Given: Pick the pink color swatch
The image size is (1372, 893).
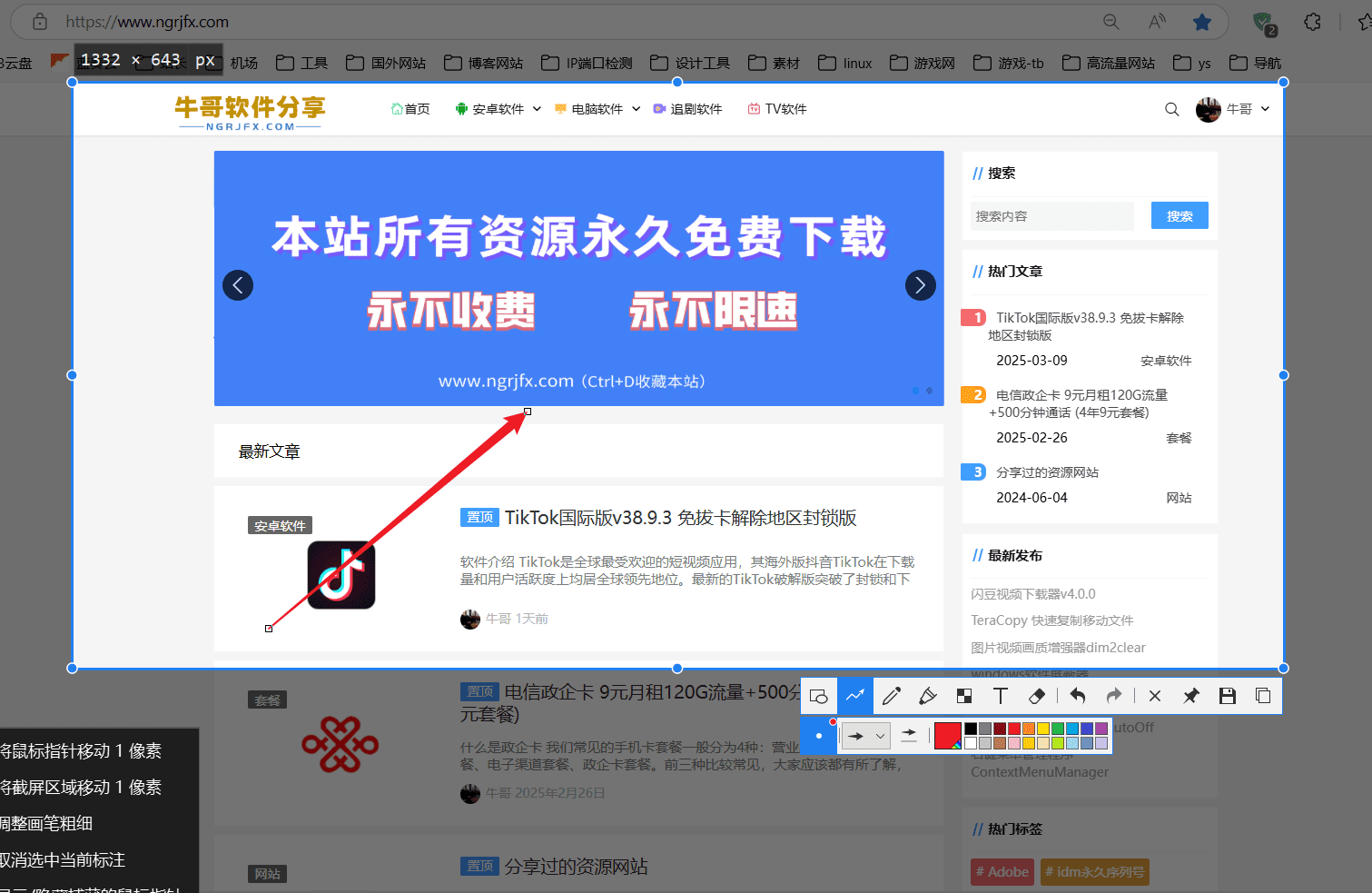Looking at the screenshot, I should [x=1014, y=743].
